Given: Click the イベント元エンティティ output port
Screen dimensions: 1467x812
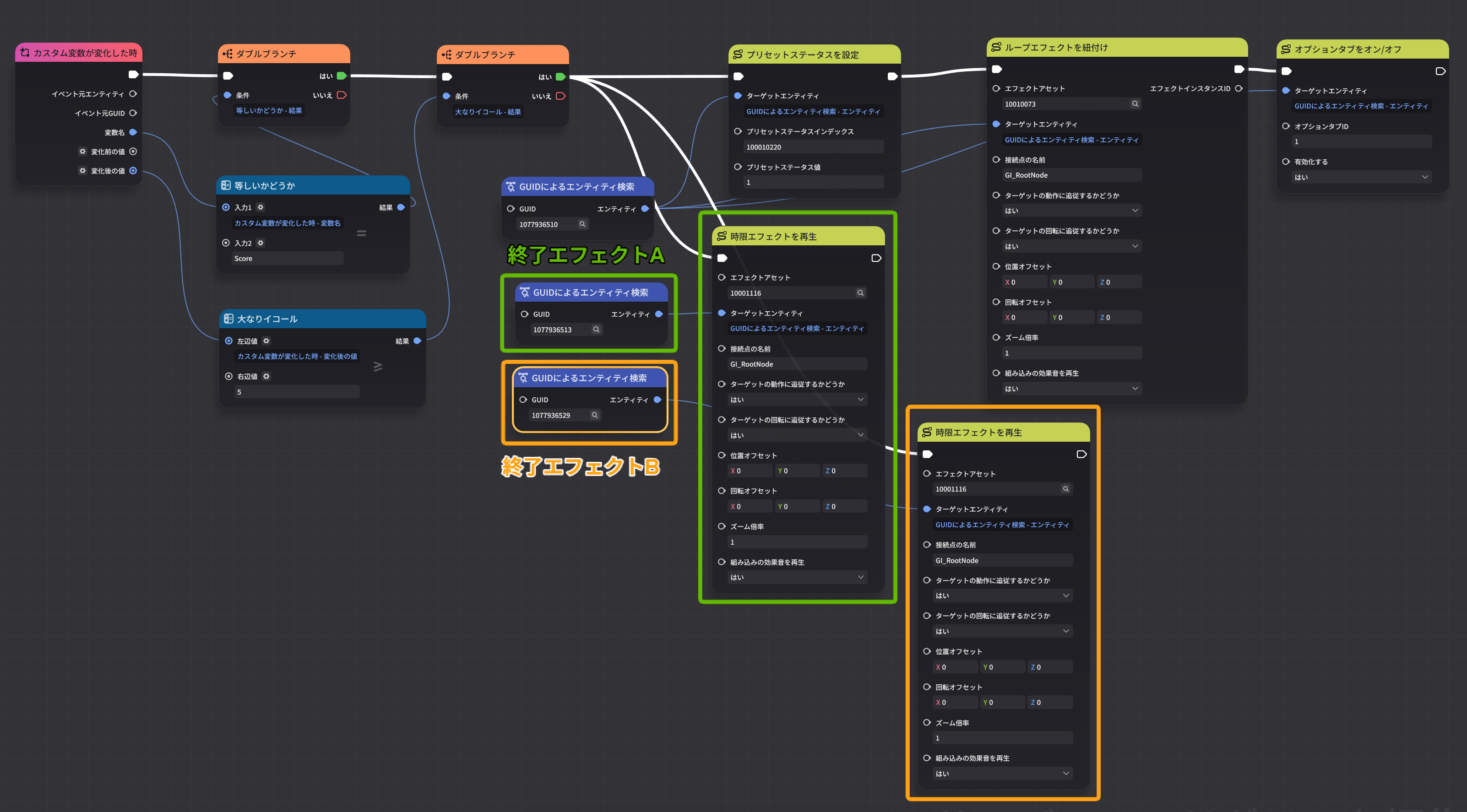Looking at the screenshot, I should coord(133,94).
